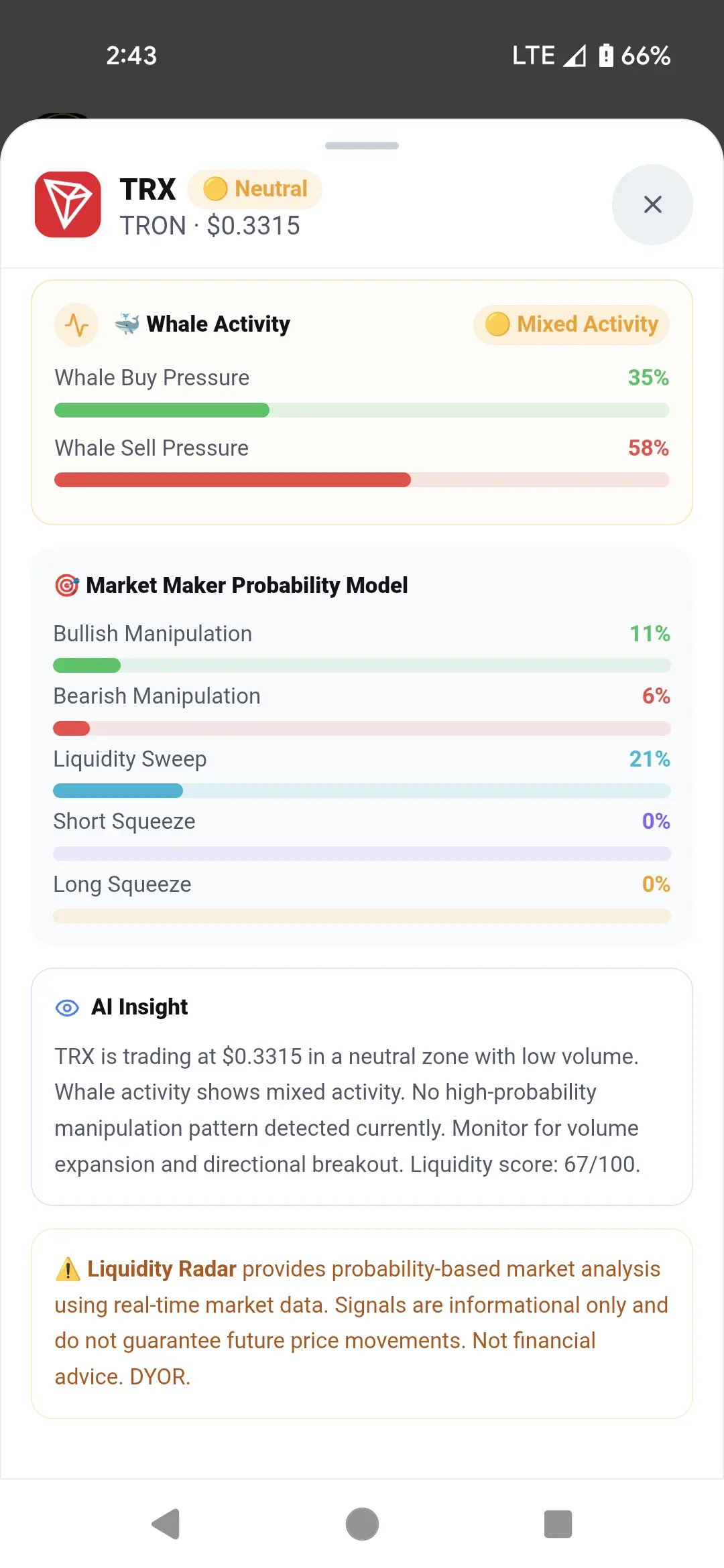
Task: Tap the sheet drag handle at top
Action: (362, 145)
